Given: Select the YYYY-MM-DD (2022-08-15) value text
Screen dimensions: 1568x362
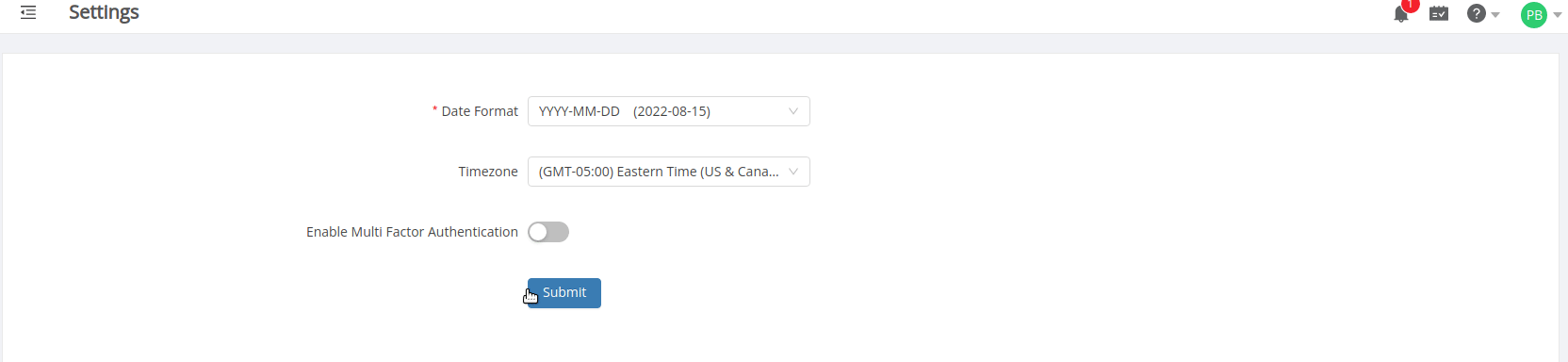Looking at the screenshot, I should point(625,111).
